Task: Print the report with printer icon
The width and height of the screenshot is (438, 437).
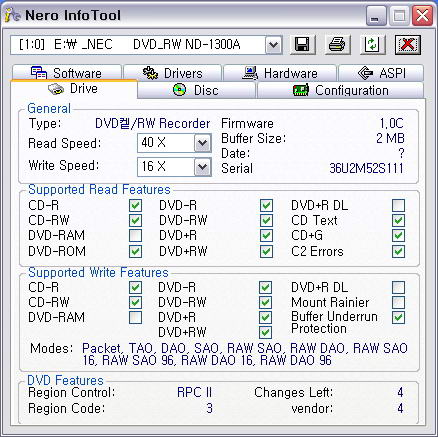Action: tap(337, 44)
